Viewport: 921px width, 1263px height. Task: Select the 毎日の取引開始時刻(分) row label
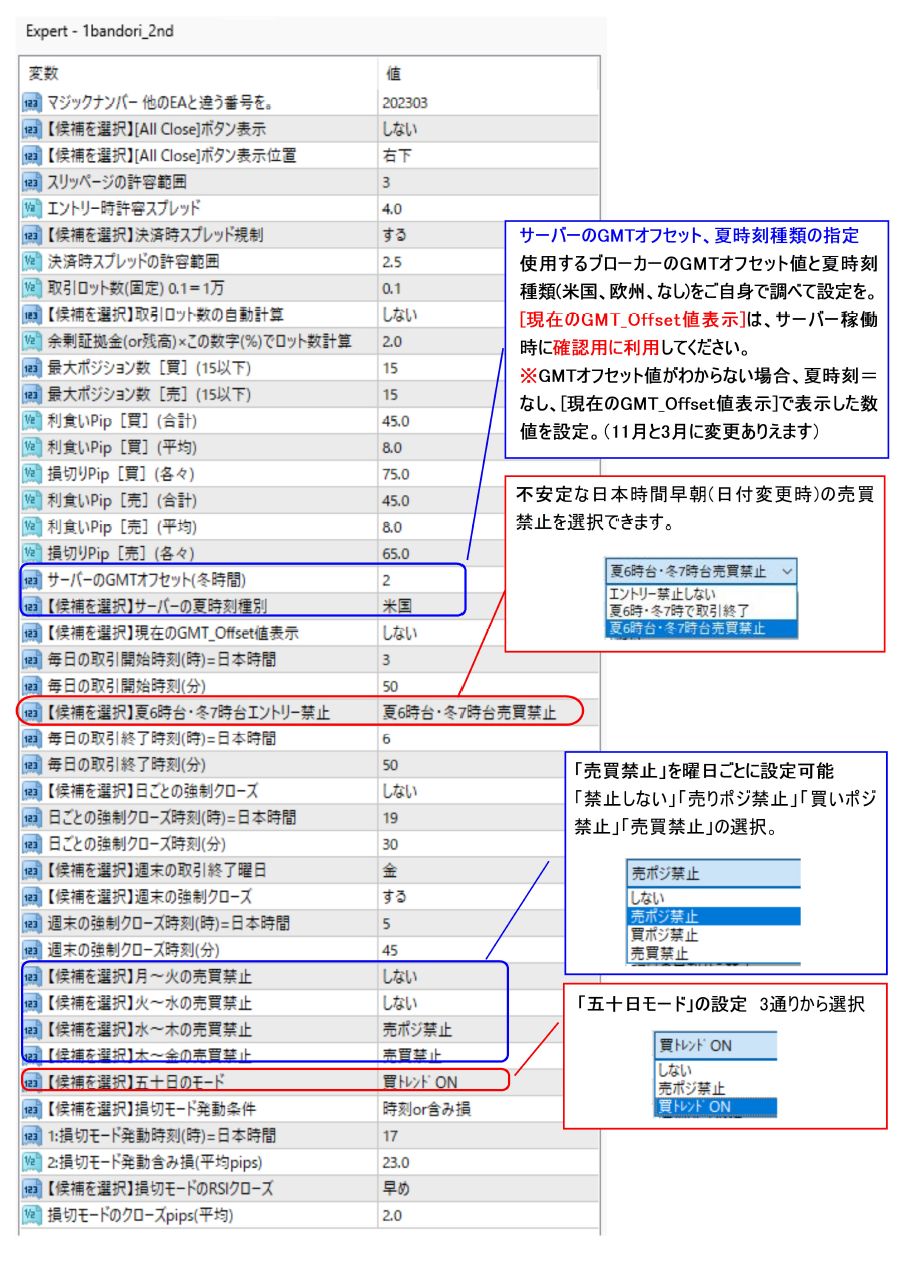[127, 686]
